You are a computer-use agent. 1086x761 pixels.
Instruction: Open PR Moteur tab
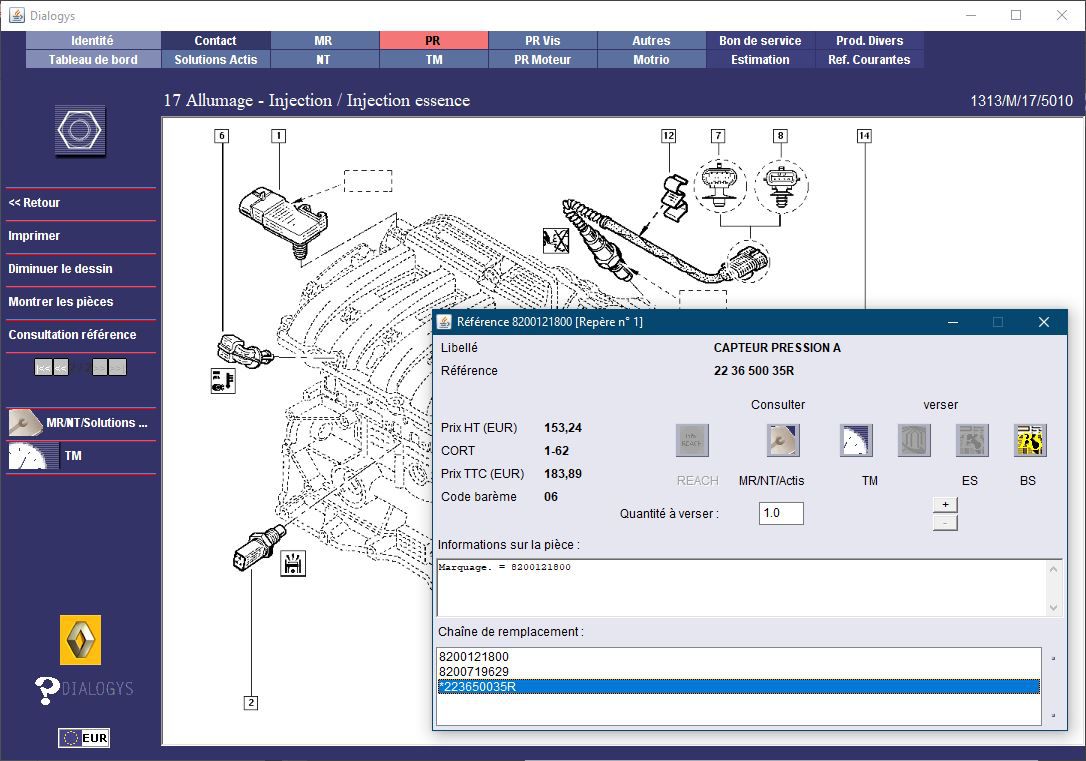coord(542,60)
